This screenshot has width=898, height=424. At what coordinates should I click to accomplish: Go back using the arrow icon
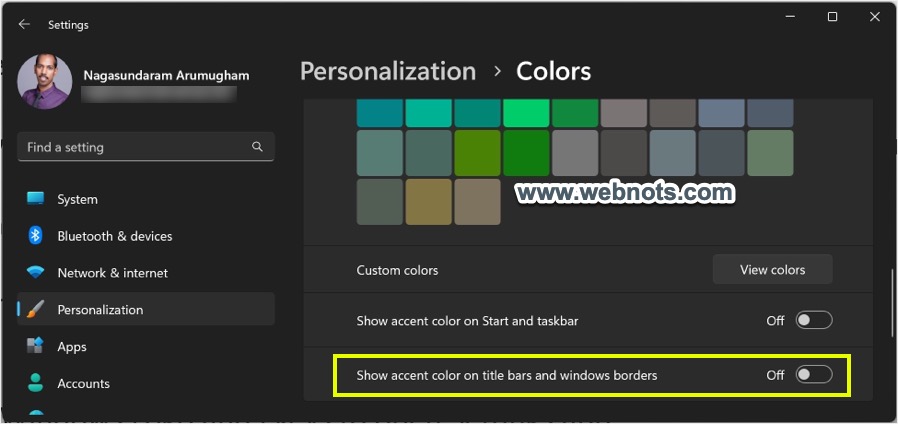pos(23,24)
